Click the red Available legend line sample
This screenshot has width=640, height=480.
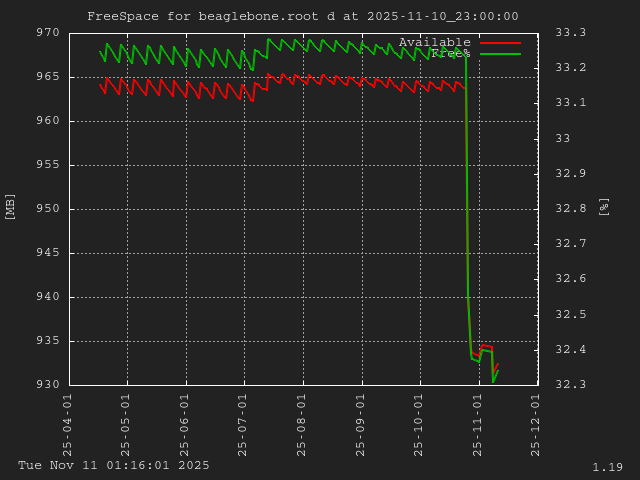(500, 42)
